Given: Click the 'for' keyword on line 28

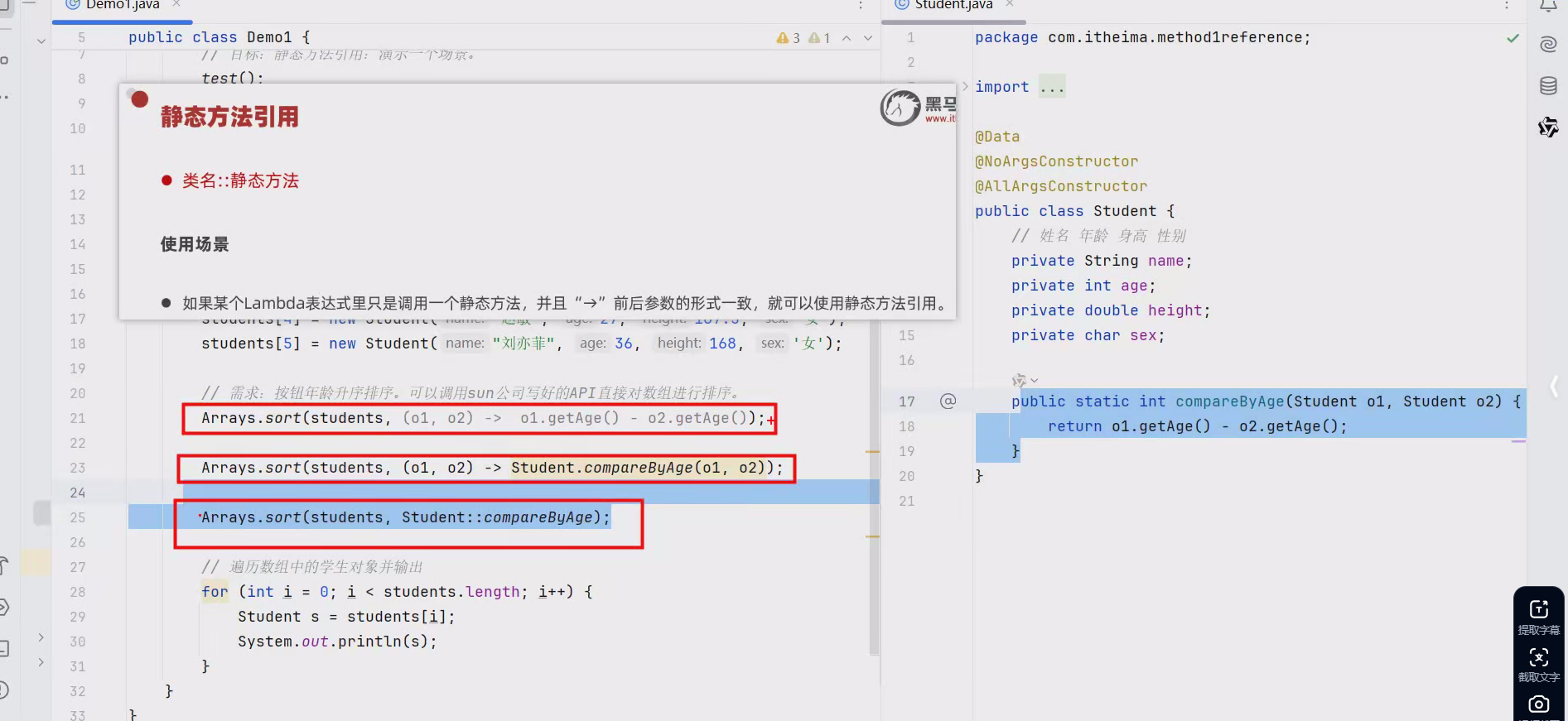Looking at the screenshot, I should [x=215, y=592].
